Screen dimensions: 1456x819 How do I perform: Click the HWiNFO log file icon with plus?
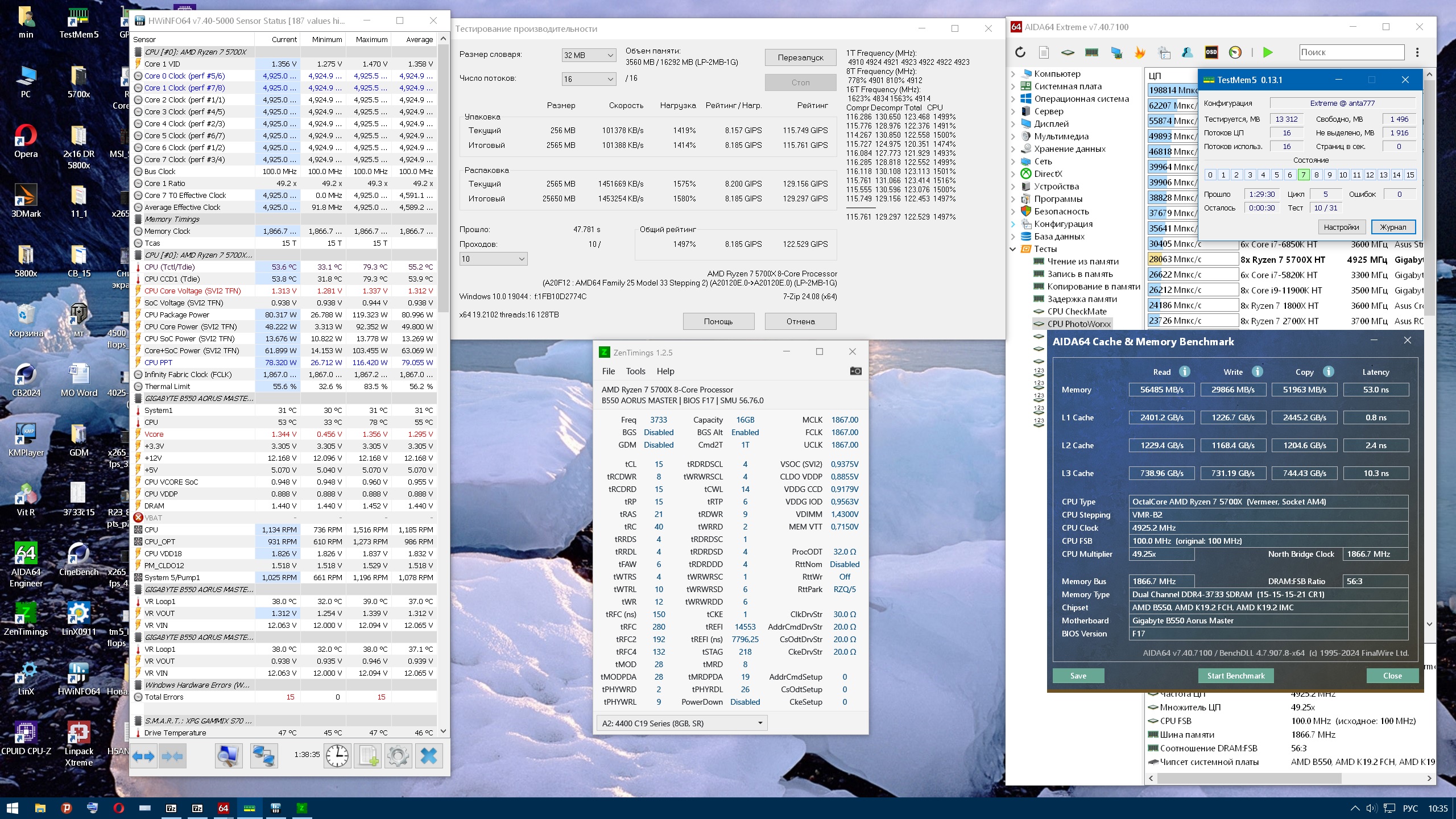pos(368,756)
